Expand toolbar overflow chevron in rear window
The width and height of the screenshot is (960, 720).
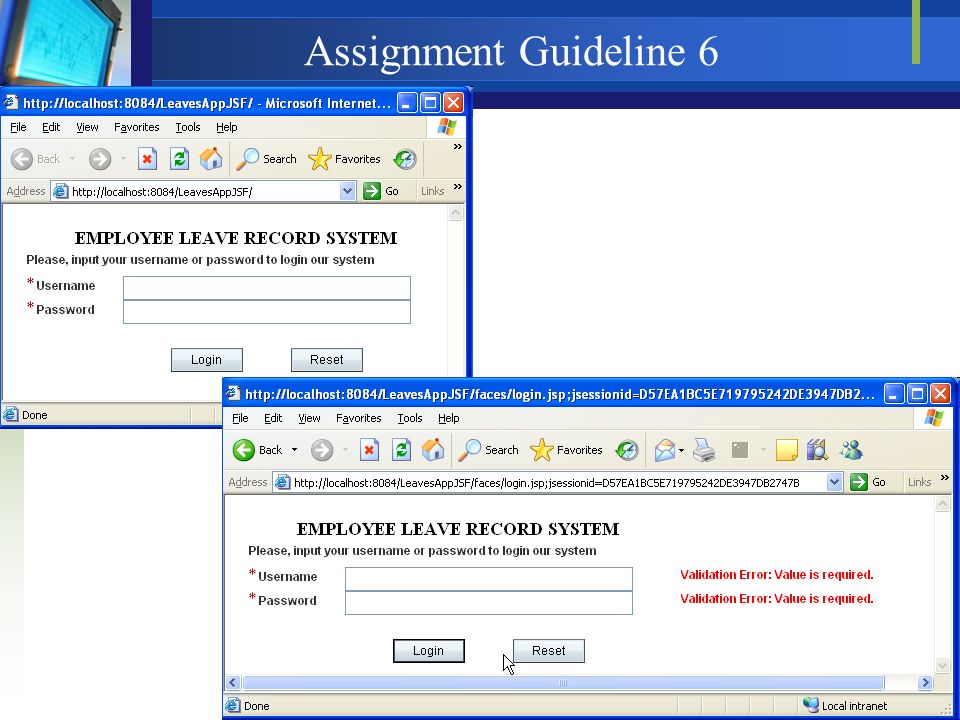coord(457,147)
